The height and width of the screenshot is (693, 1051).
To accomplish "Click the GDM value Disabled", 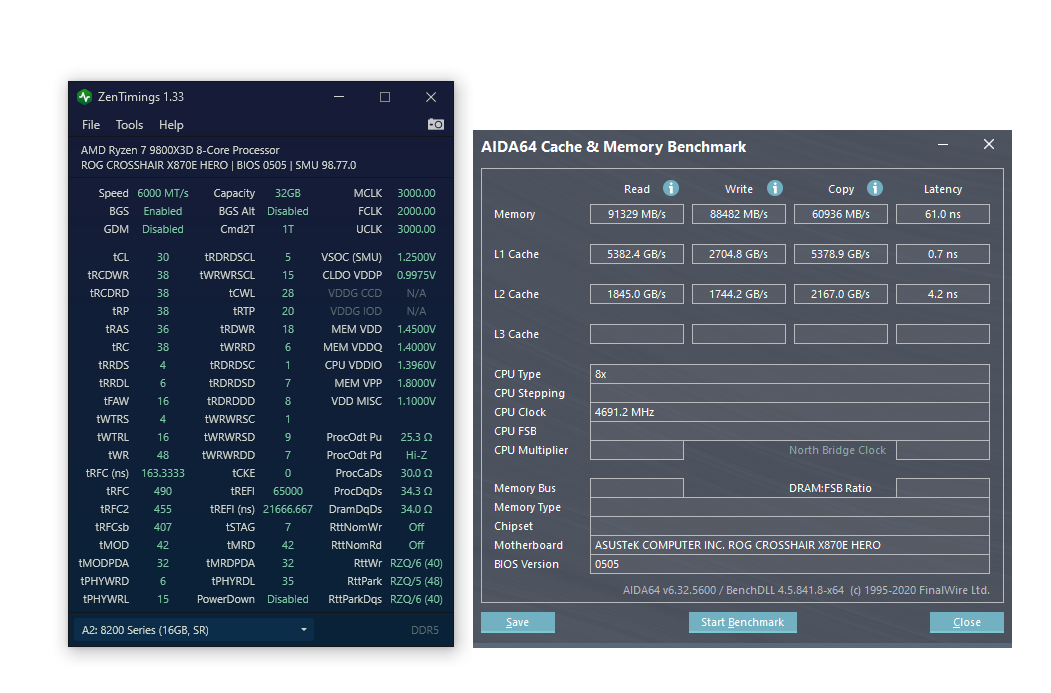I will tap(163, 230).
